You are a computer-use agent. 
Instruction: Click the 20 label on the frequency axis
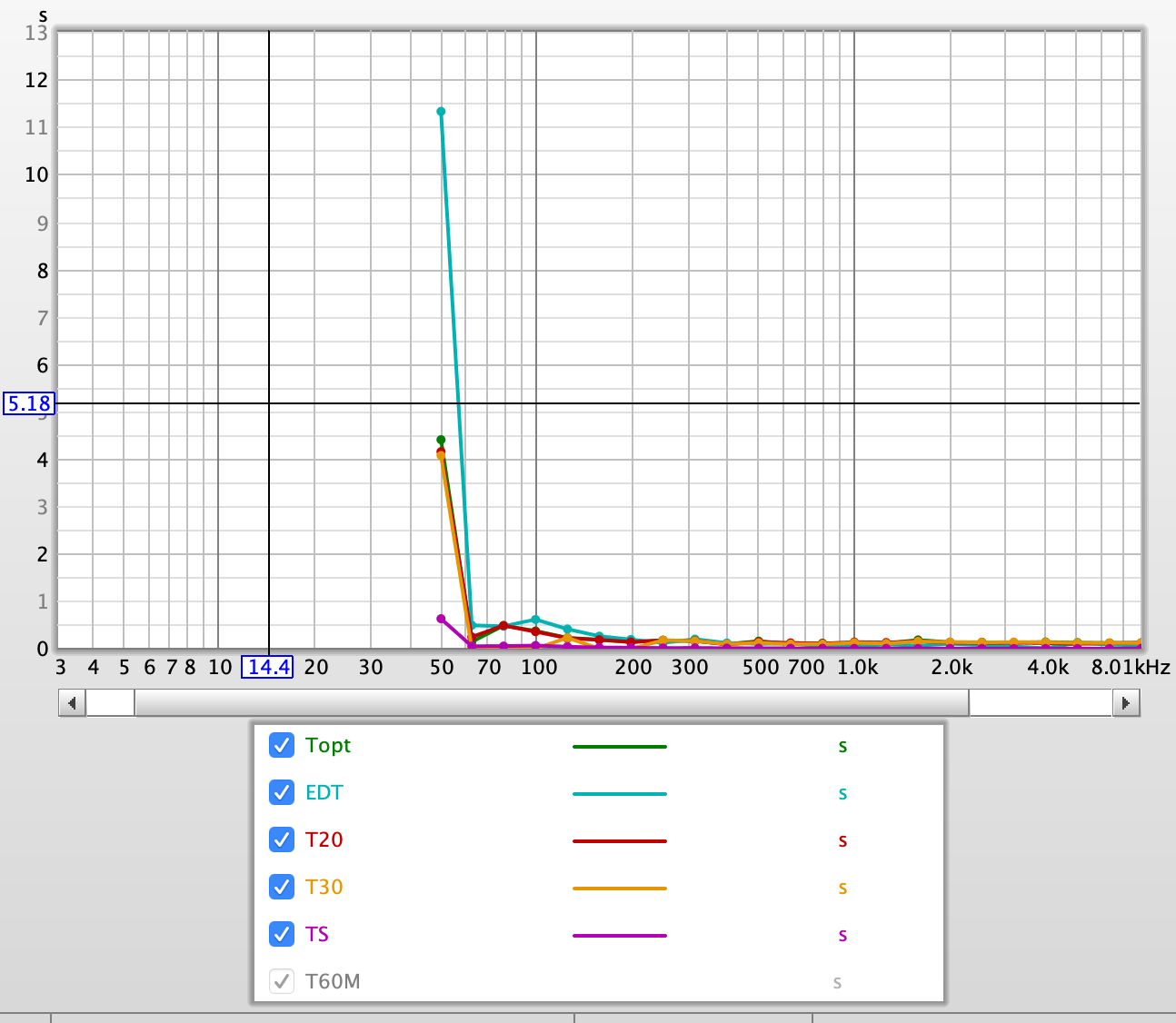click(x=315, y=668)
